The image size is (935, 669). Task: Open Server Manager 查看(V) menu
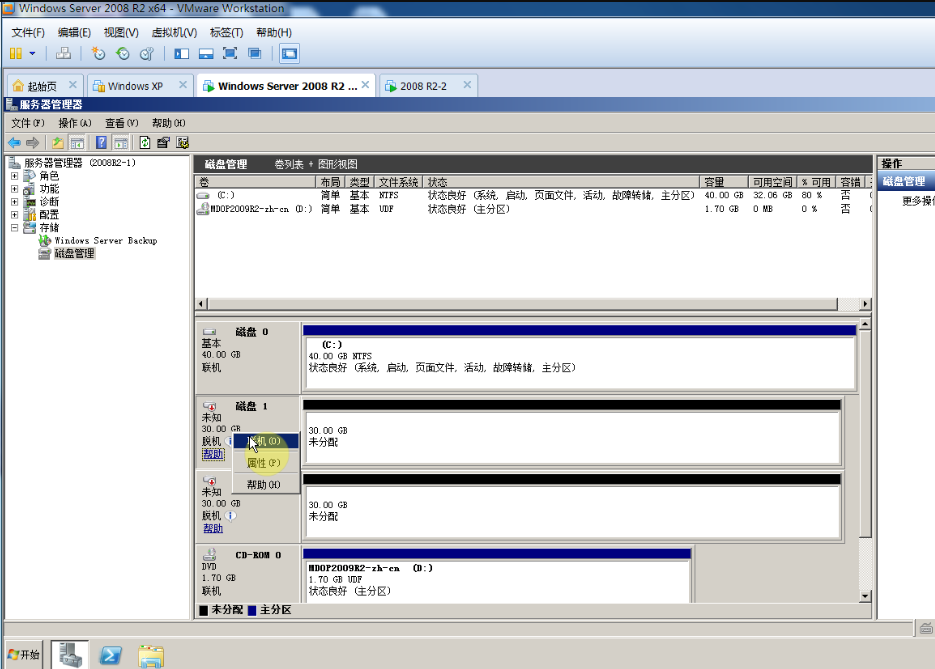click(122, 123)
